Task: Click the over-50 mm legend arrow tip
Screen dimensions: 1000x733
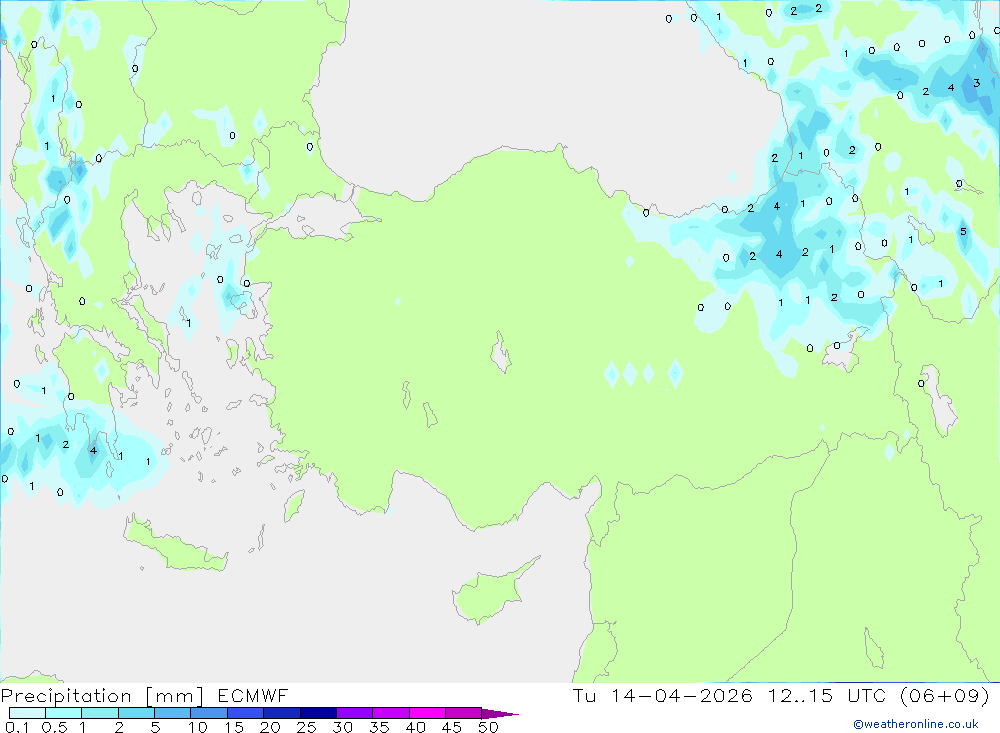Action: [x=500, y=713]
